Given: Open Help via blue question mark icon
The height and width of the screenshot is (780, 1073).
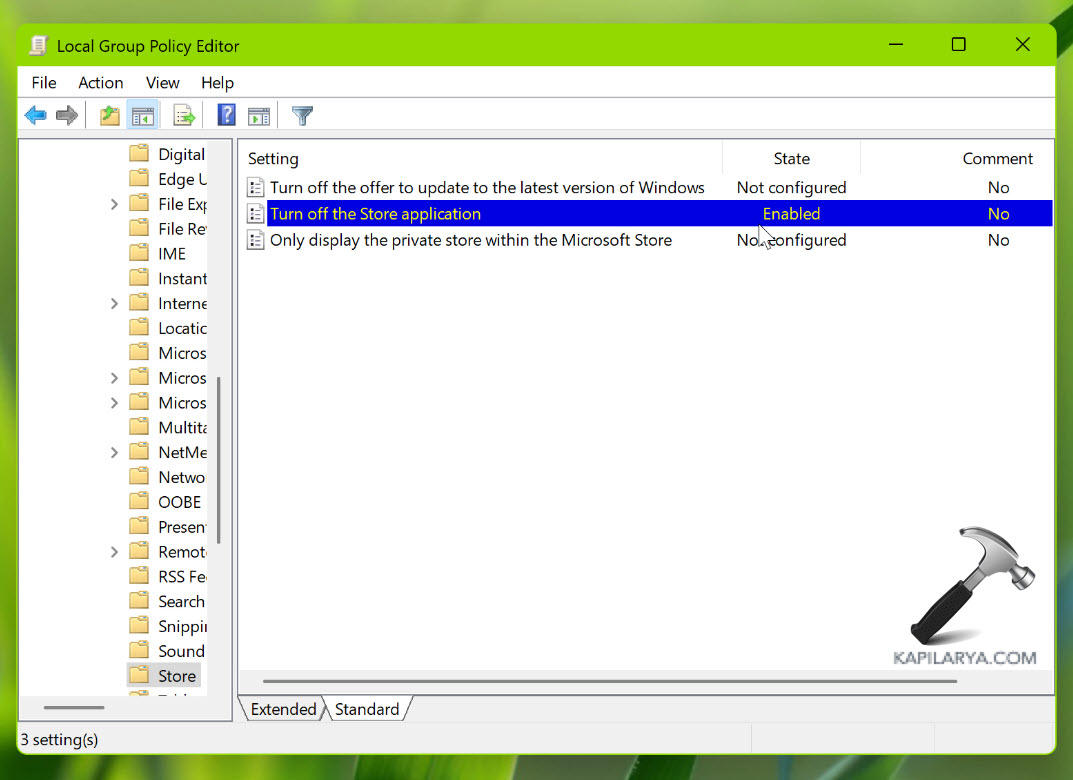Looking at the screenshot, I should 226,116.
